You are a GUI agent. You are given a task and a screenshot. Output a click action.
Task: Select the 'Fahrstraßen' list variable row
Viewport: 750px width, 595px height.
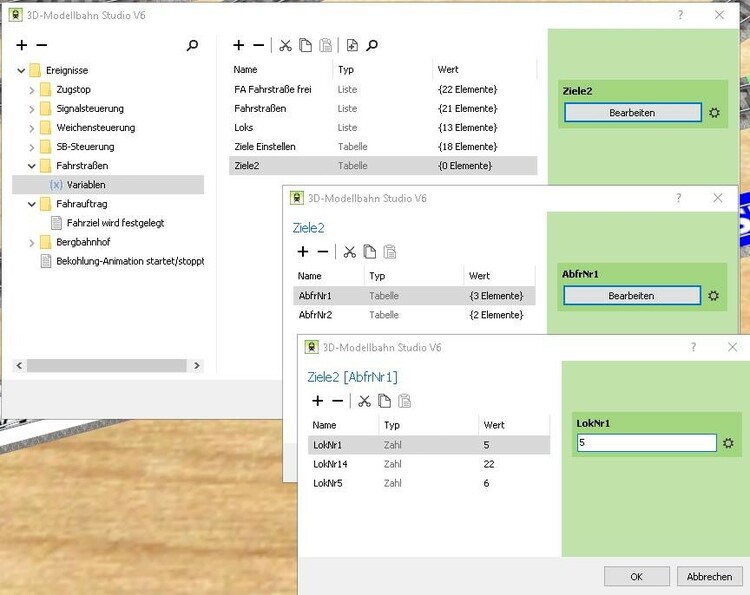[x=383, y=109]
